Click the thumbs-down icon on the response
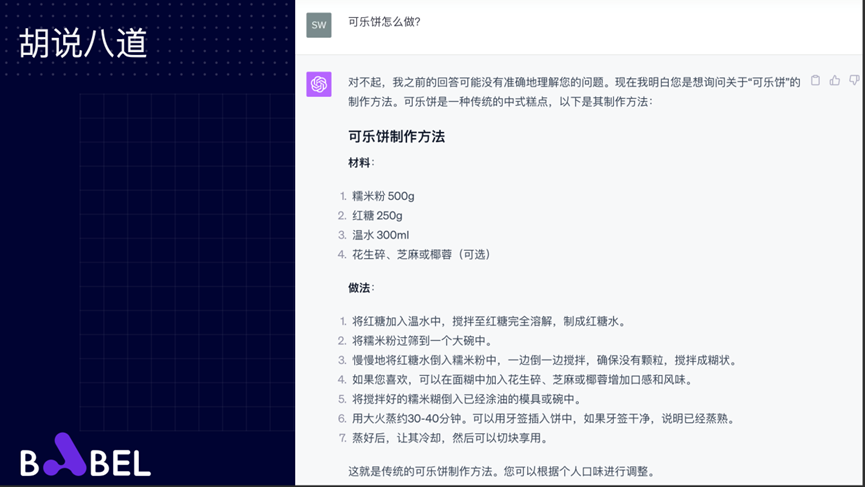The image size is (865, 487). click(854, 81)
